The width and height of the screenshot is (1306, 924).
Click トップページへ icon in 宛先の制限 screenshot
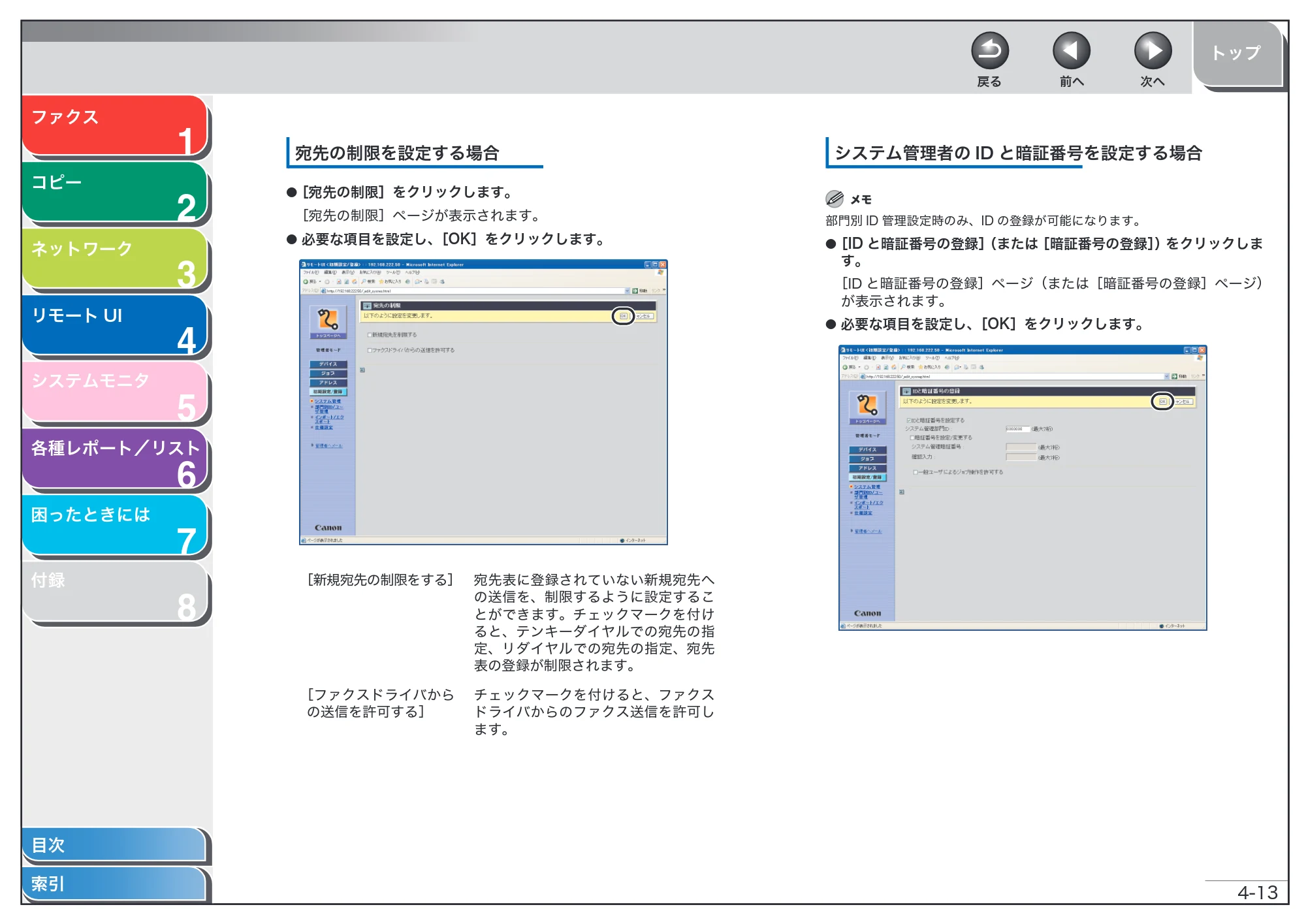(x=328, y=322)
